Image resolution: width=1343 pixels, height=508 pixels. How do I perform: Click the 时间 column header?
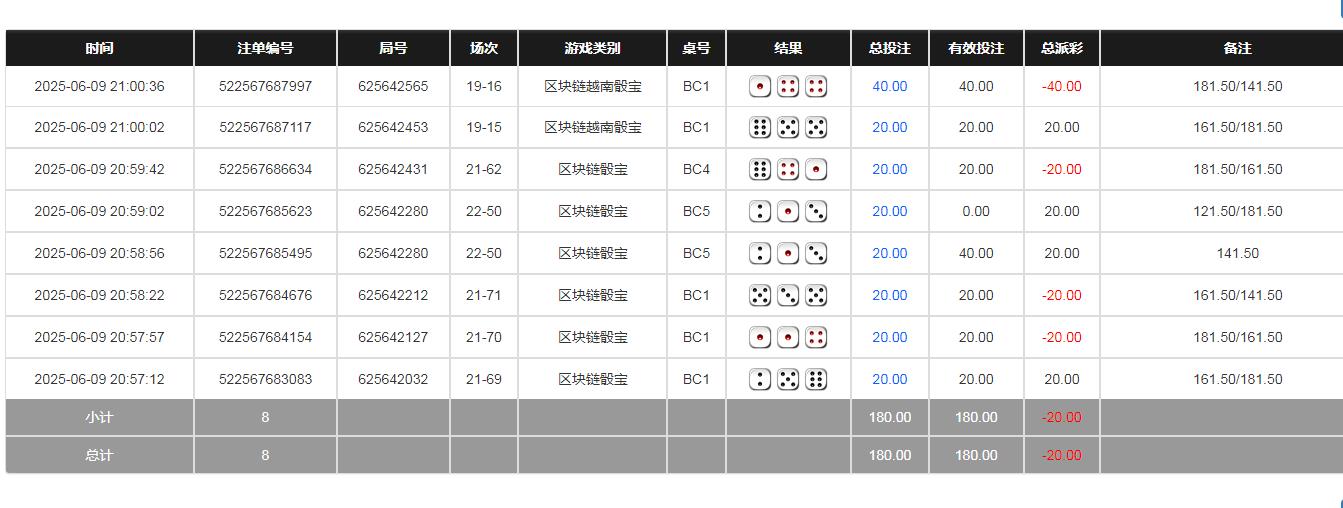point(99,48)
